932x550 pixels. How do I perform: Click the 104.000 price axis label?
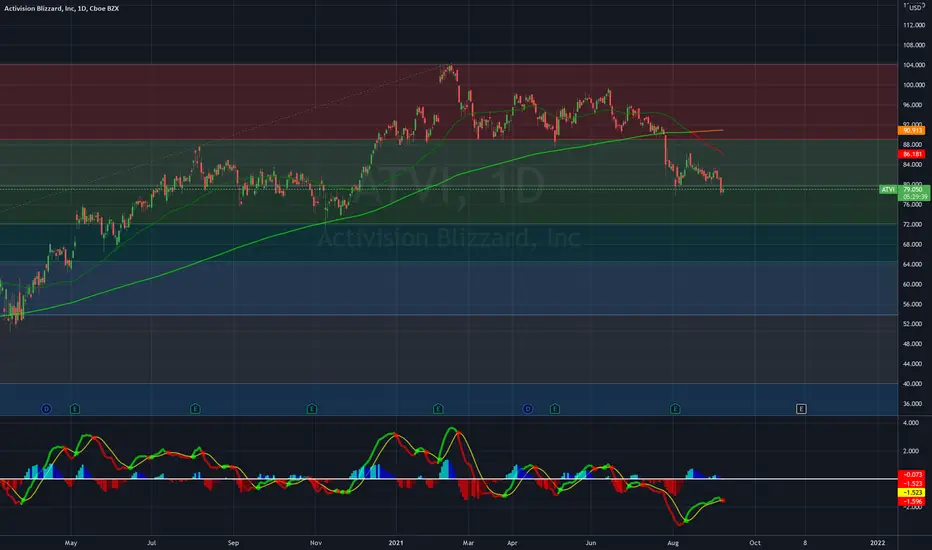[x=914, y=65]
